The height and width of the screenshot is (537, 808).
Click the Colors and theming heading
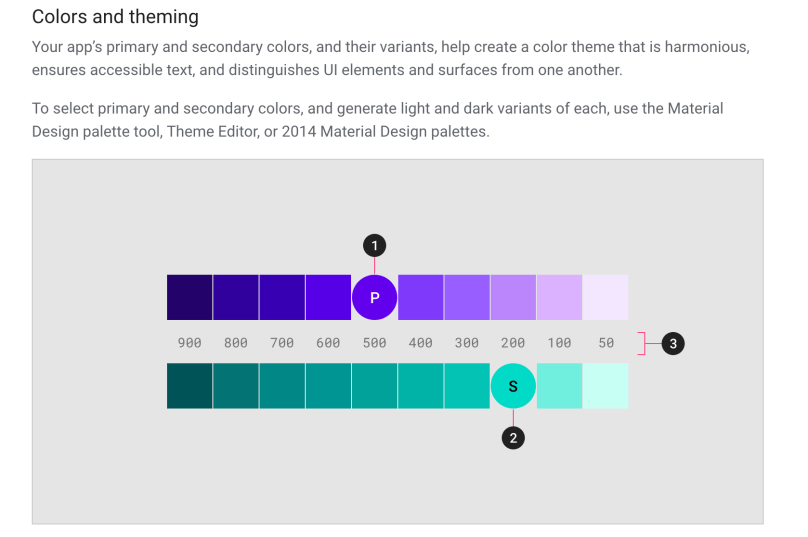(115, 17)
